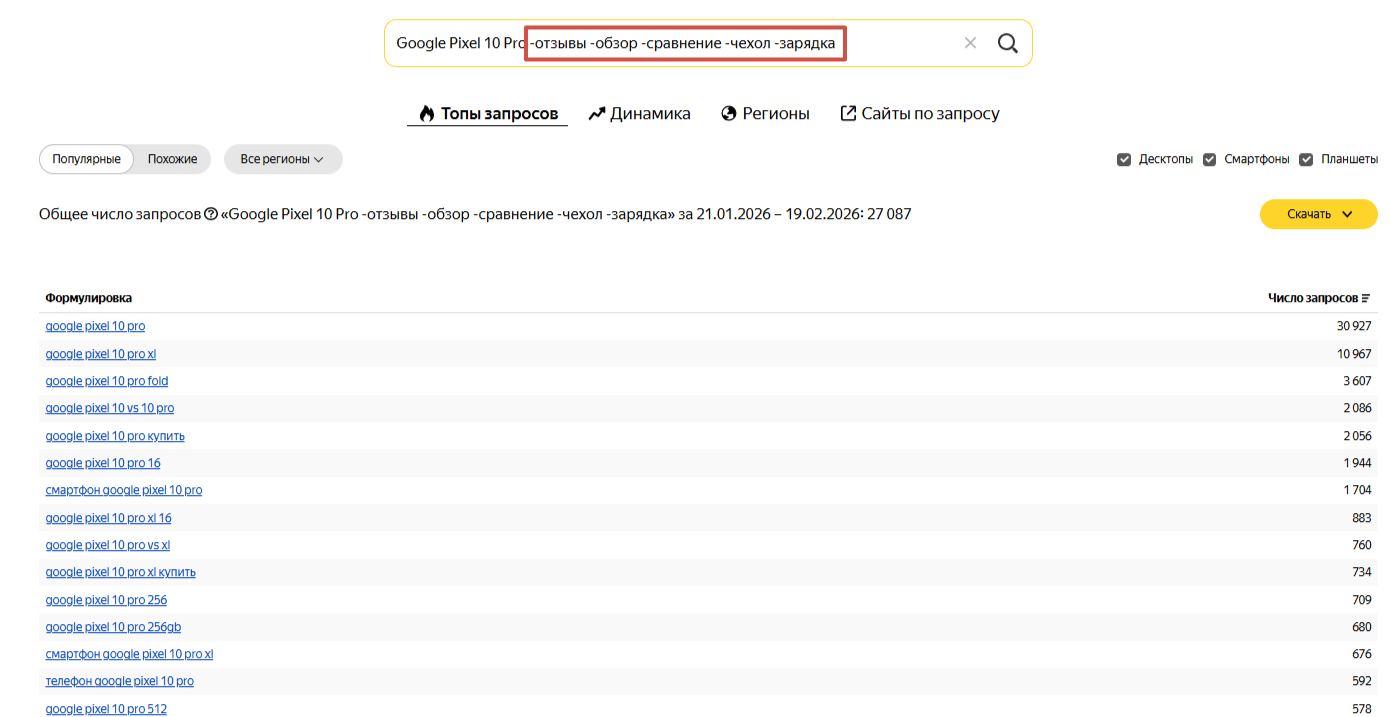
Task: Open the Регионы tab
Action: 765,114
